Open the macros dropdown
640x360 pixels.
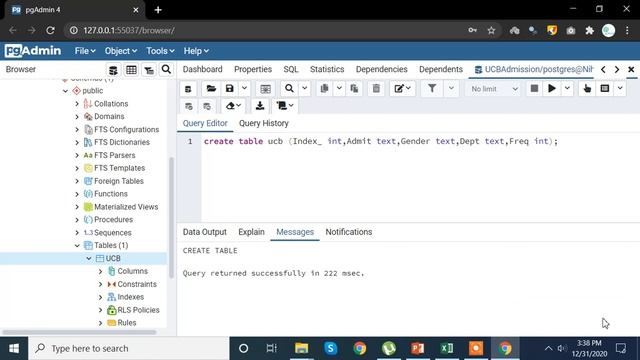tap(285, 106)
